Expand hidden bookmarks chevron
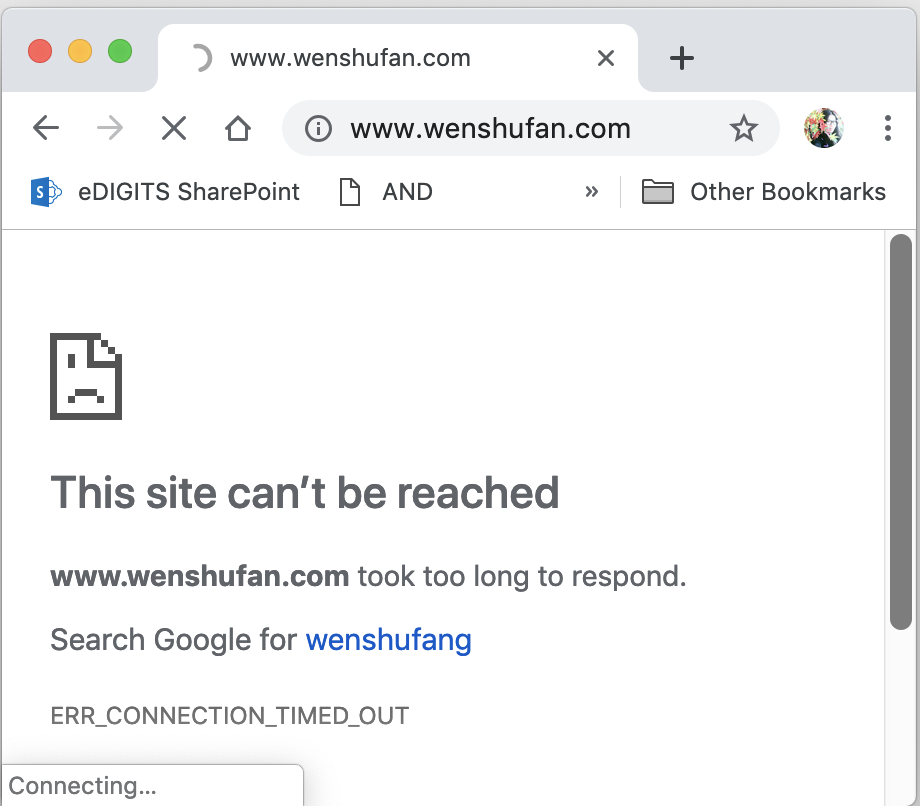Viewport: 920px width, 806px height. pos(592,192)
